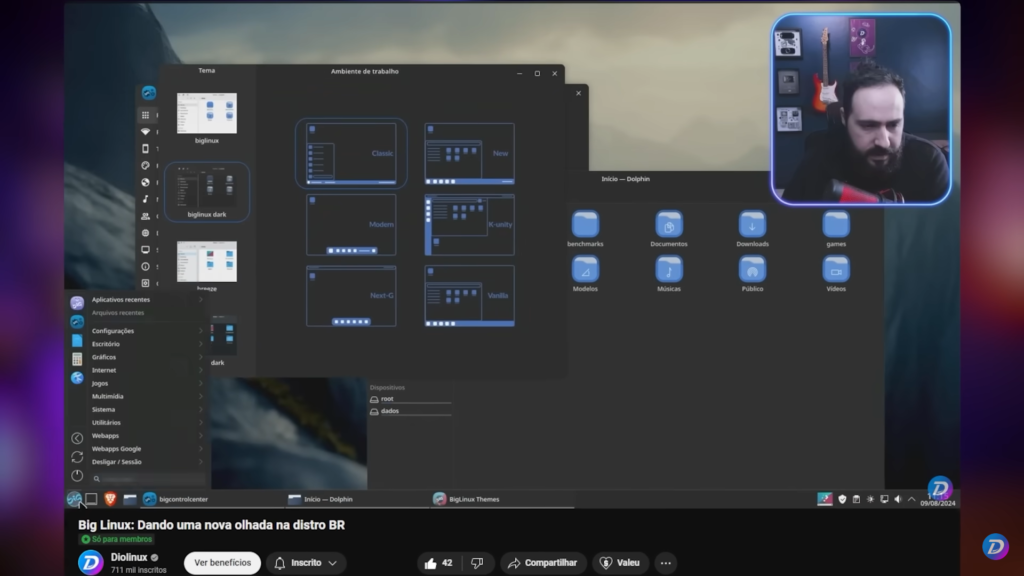Click Ver benefícios button
Screen dimensions: 1024x576
222,563
